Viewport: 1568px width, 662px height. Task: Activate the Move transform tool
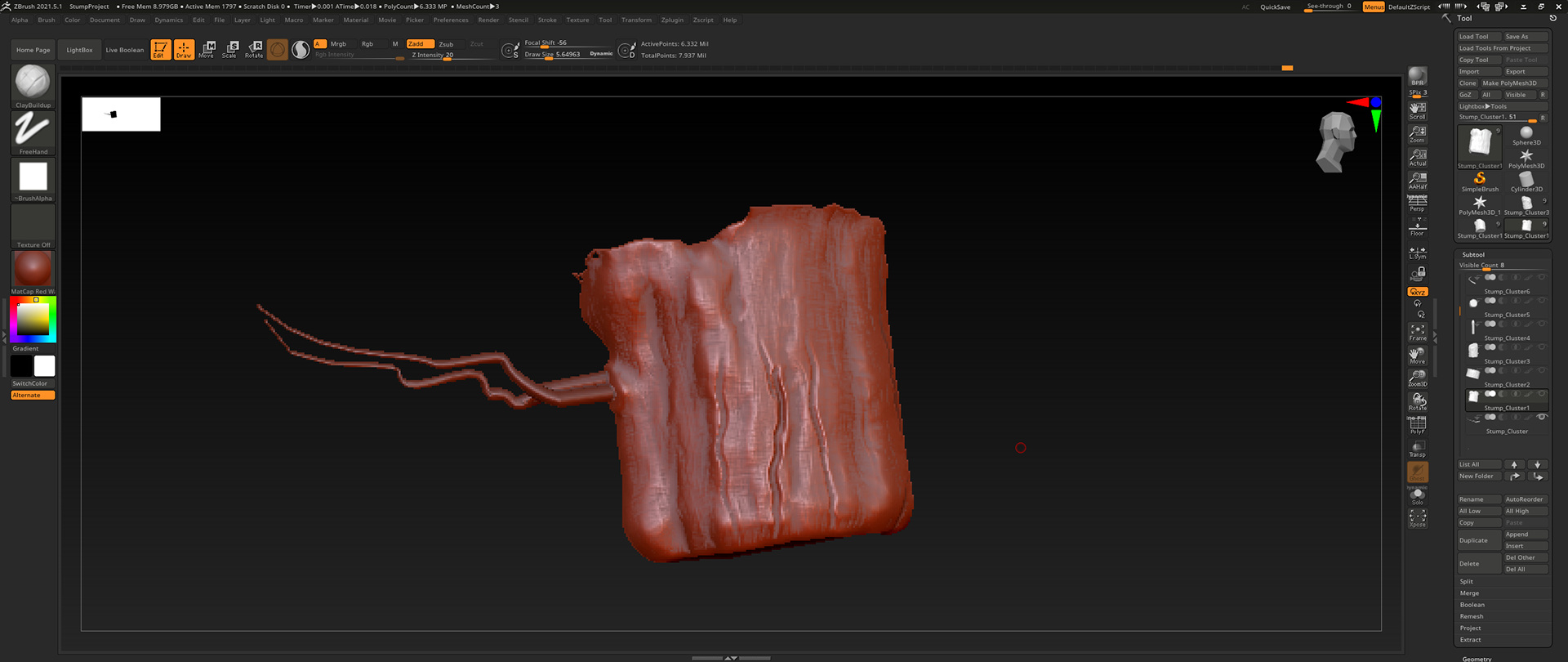click(207, 49)
